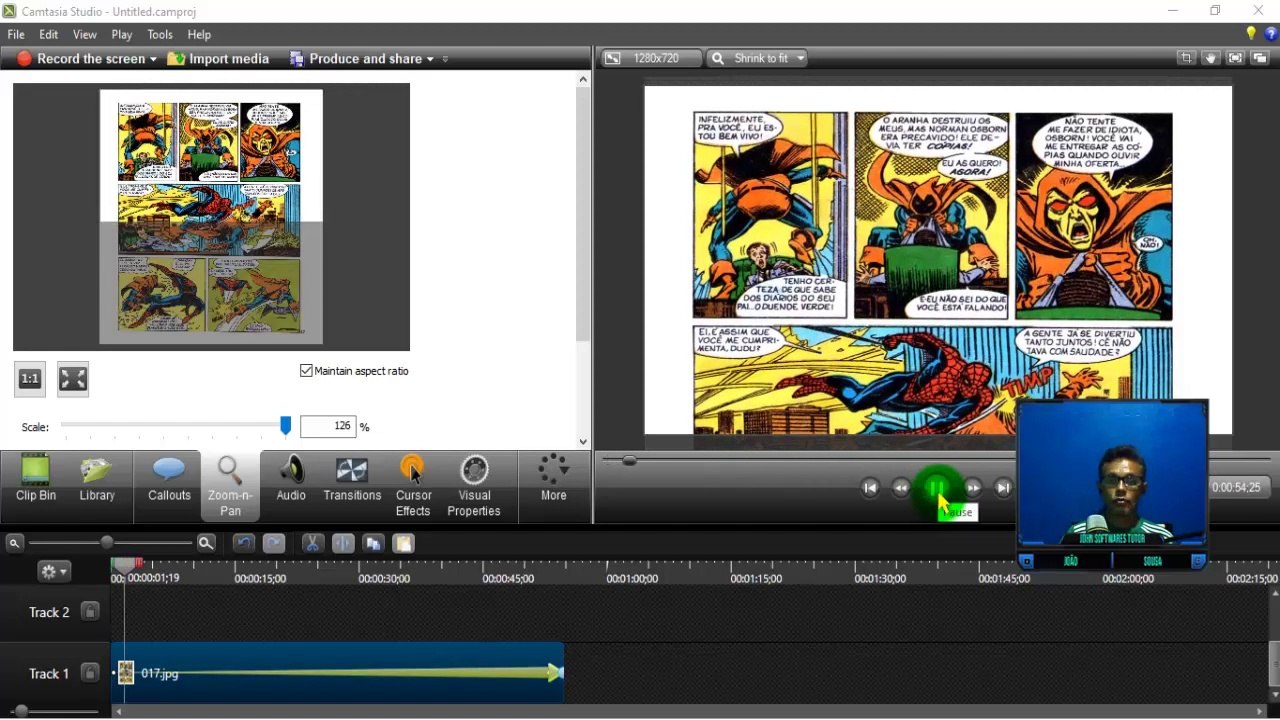Click the cut scissors icon in timeline toolbar
1280x720 pixels.
click(312, 543)
